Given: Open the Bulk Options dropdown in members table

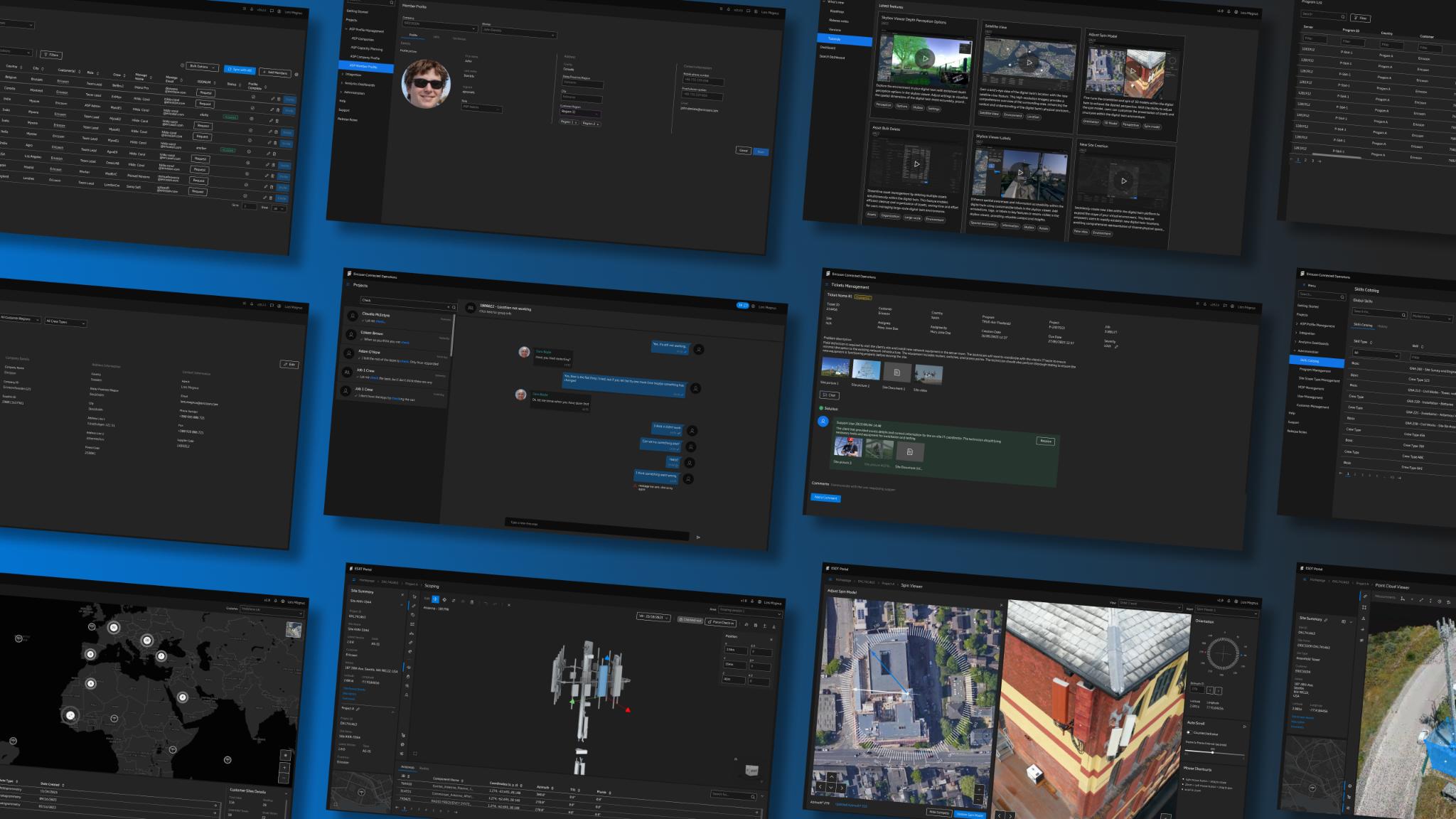Looking at the screenshot, I should pos(202,67).
